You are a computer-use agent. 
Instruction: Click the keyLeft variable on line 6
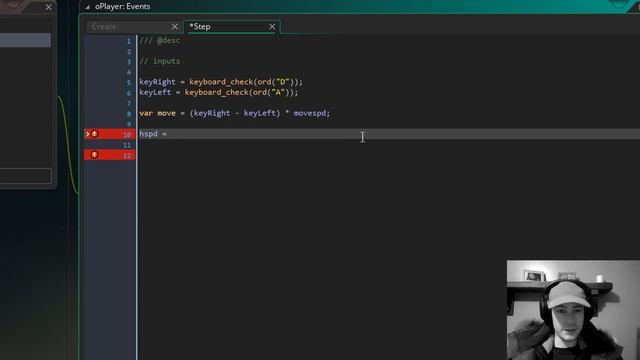(155, 92)
